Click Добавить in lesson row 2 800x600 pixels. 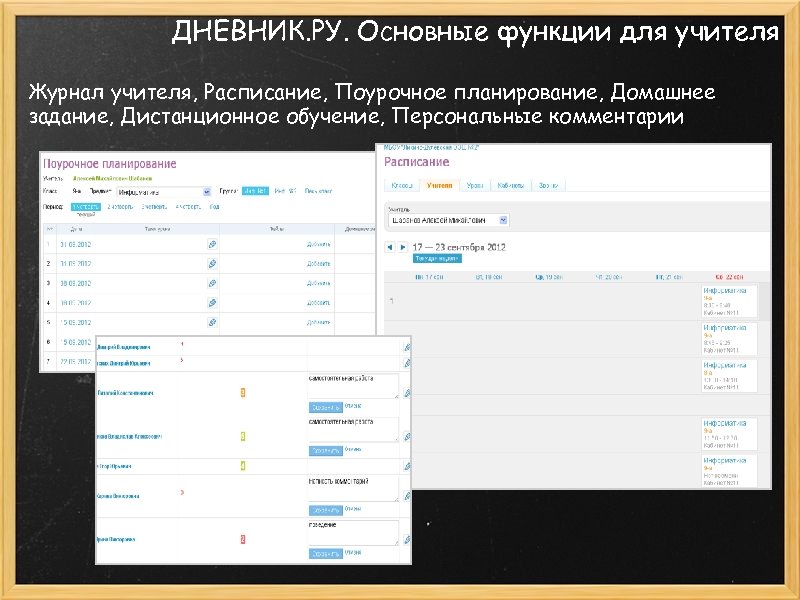point(318,264)
